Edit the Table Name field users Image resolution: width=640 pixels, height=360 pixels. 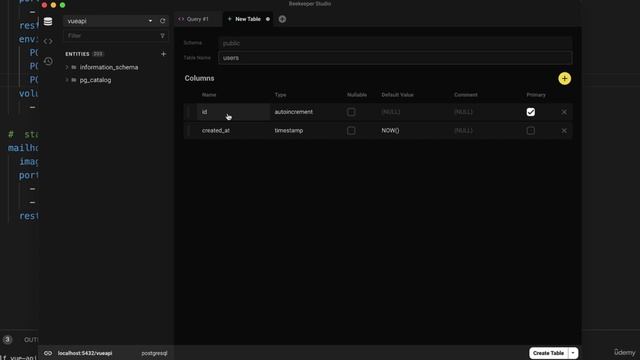point(395,58)
